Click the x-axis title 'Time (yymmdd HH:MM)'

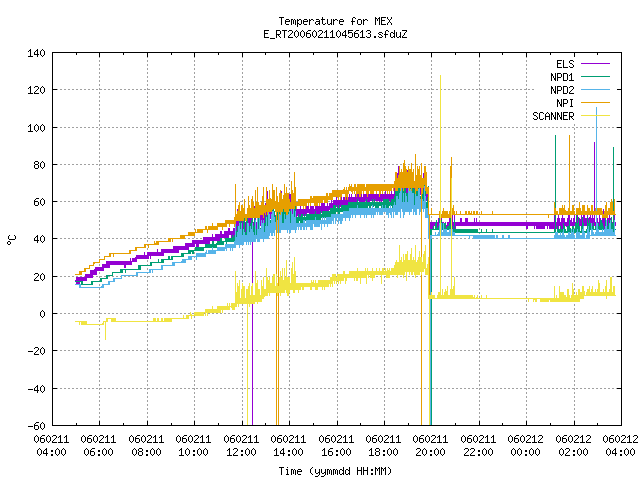pos(335,471)
